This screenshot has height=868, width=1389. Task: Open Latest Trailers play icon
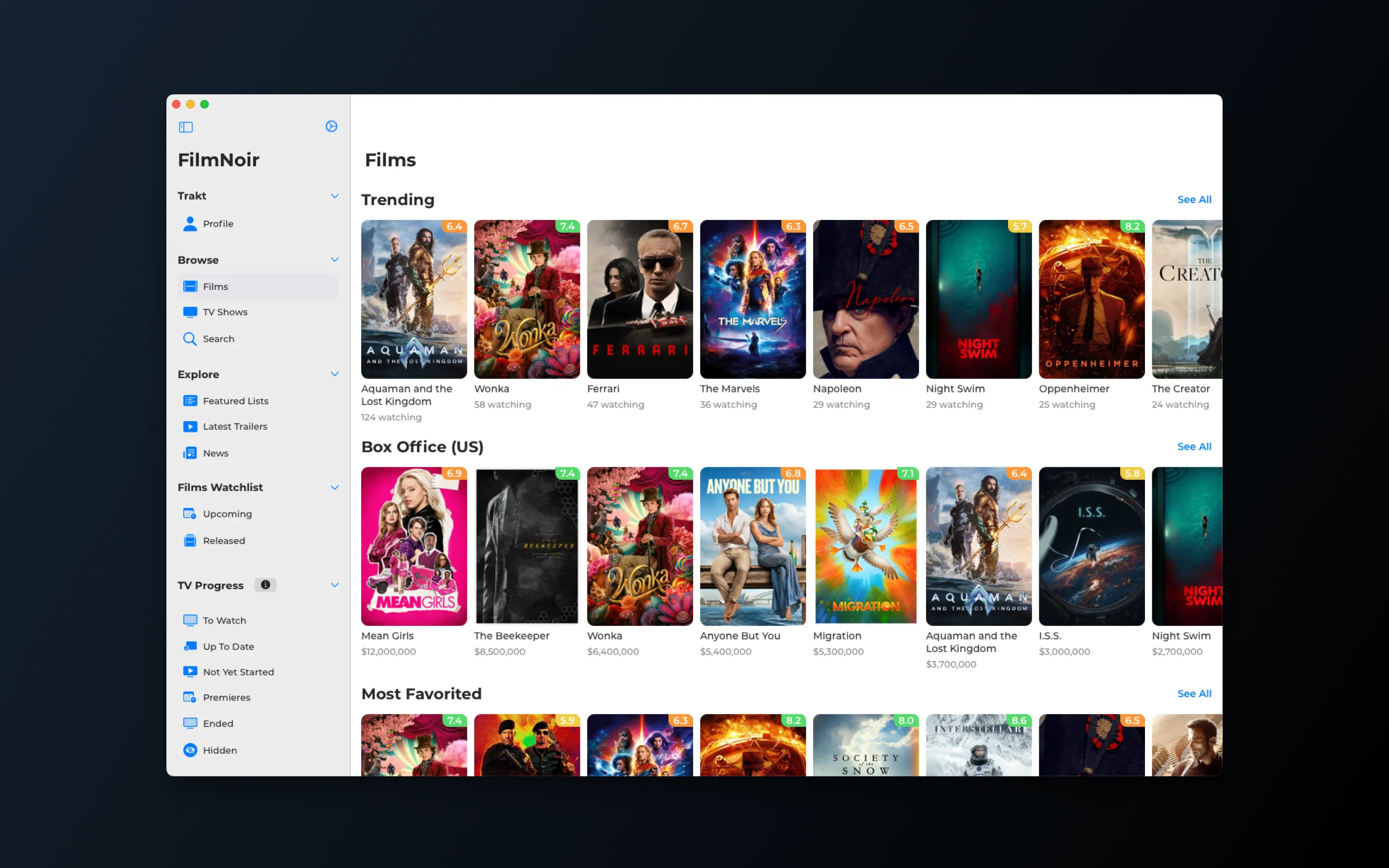pos(190,427)
